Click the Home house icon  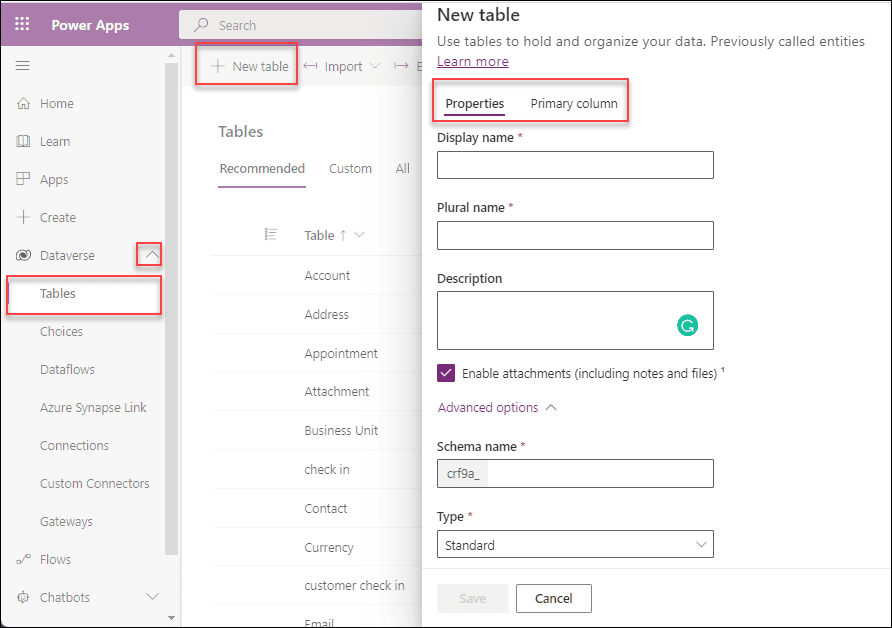pos(23,104)
